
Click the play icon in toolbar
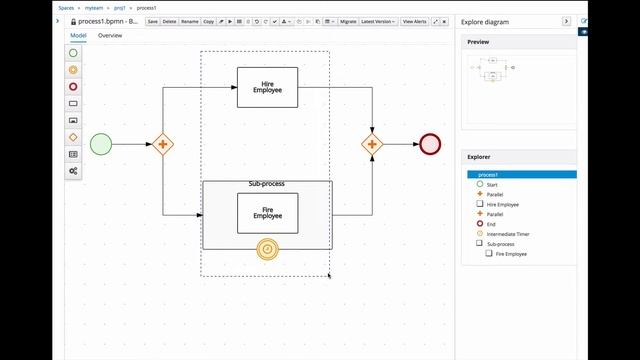pos(230,22)
